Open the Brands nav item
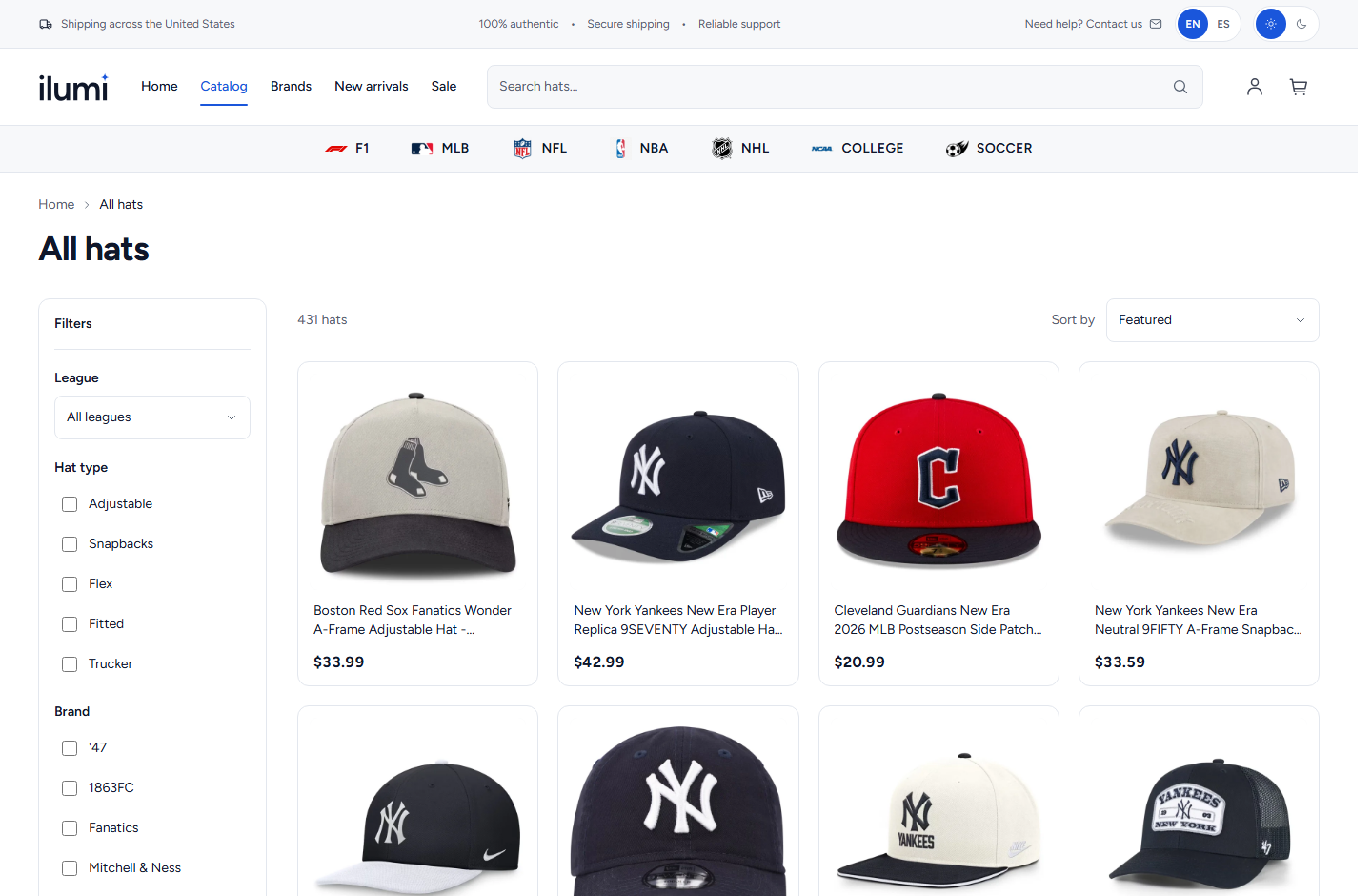Viewport: 1372px width, 896px height. click(x=291, y=86)
